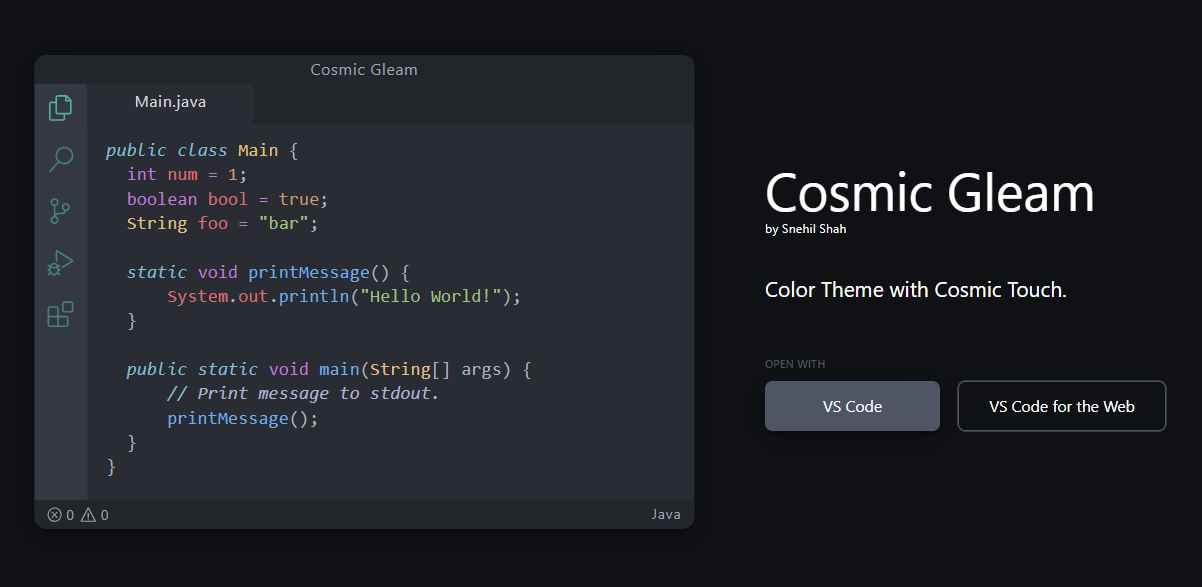
Task: Click the Print message to stdout comment
Action: (303, 393)
